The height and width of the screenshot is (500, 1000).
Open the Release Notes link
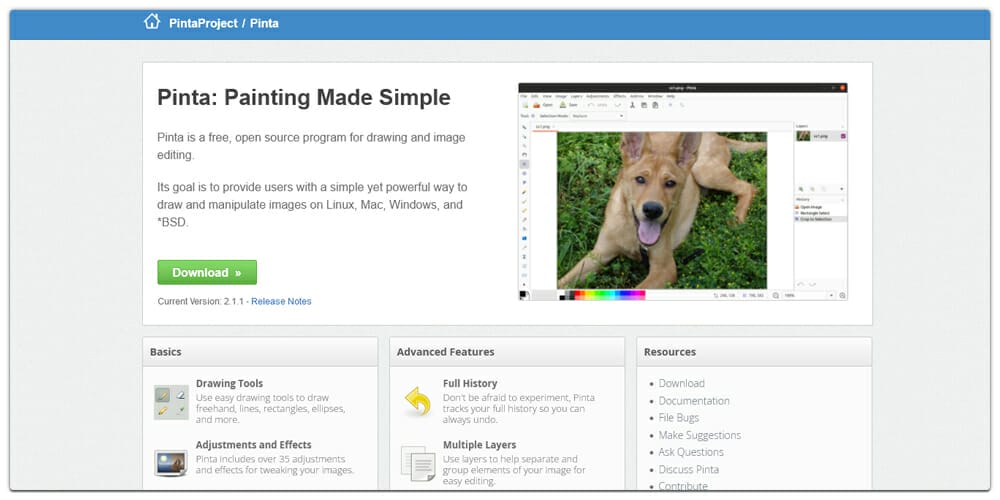point(281,301)
